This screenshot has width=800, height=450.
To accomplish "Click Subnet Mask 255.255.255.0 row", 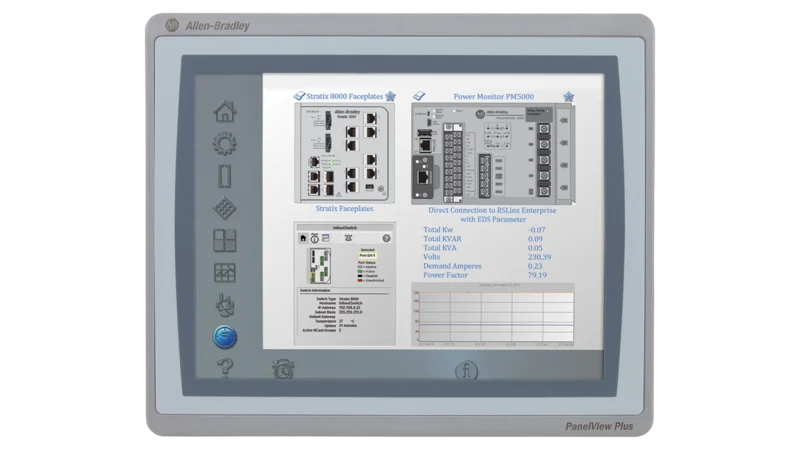I will pos(338,312).
